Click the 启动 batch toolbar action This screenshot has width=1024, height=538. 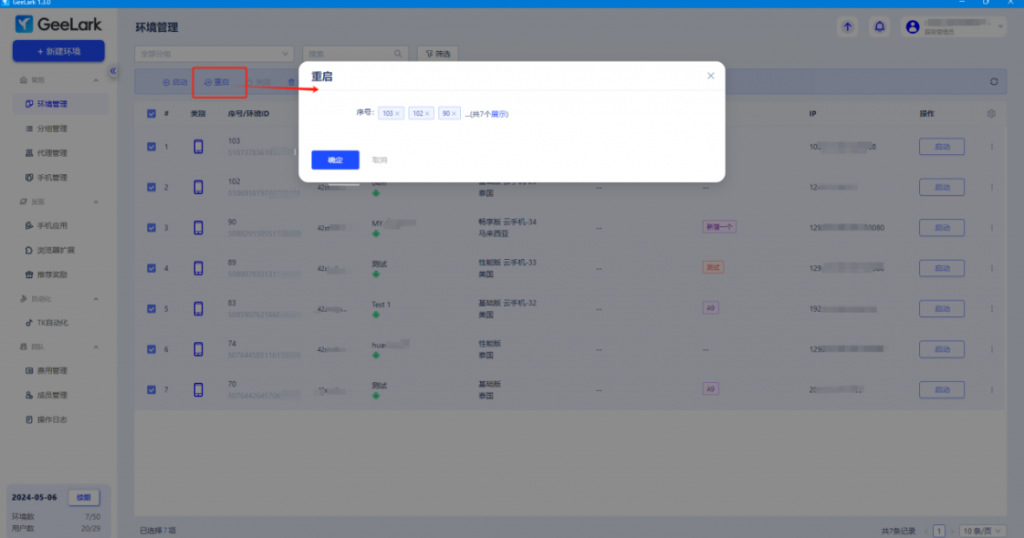175,82
